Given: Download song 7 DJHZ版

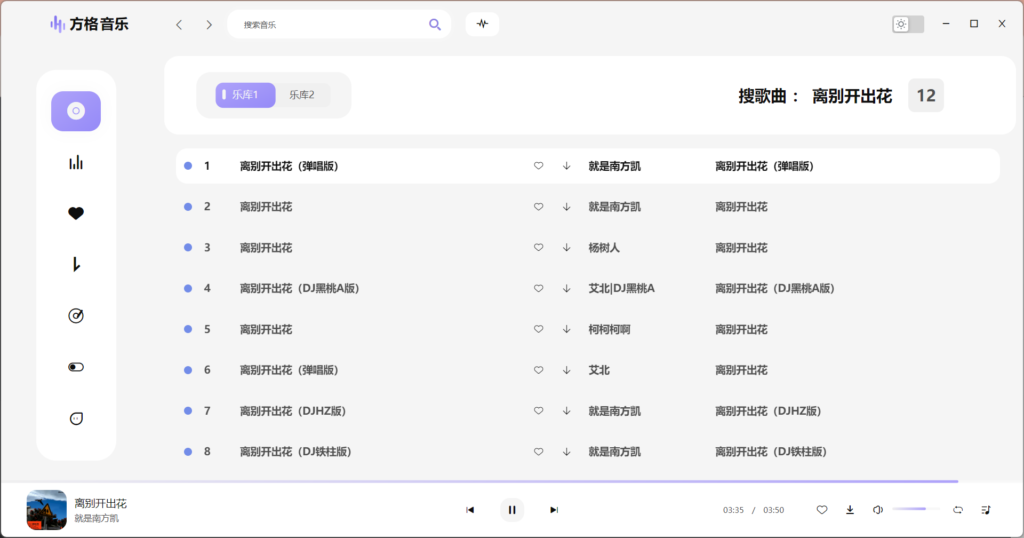Looking at the screenshot, I should coord(566,411).
